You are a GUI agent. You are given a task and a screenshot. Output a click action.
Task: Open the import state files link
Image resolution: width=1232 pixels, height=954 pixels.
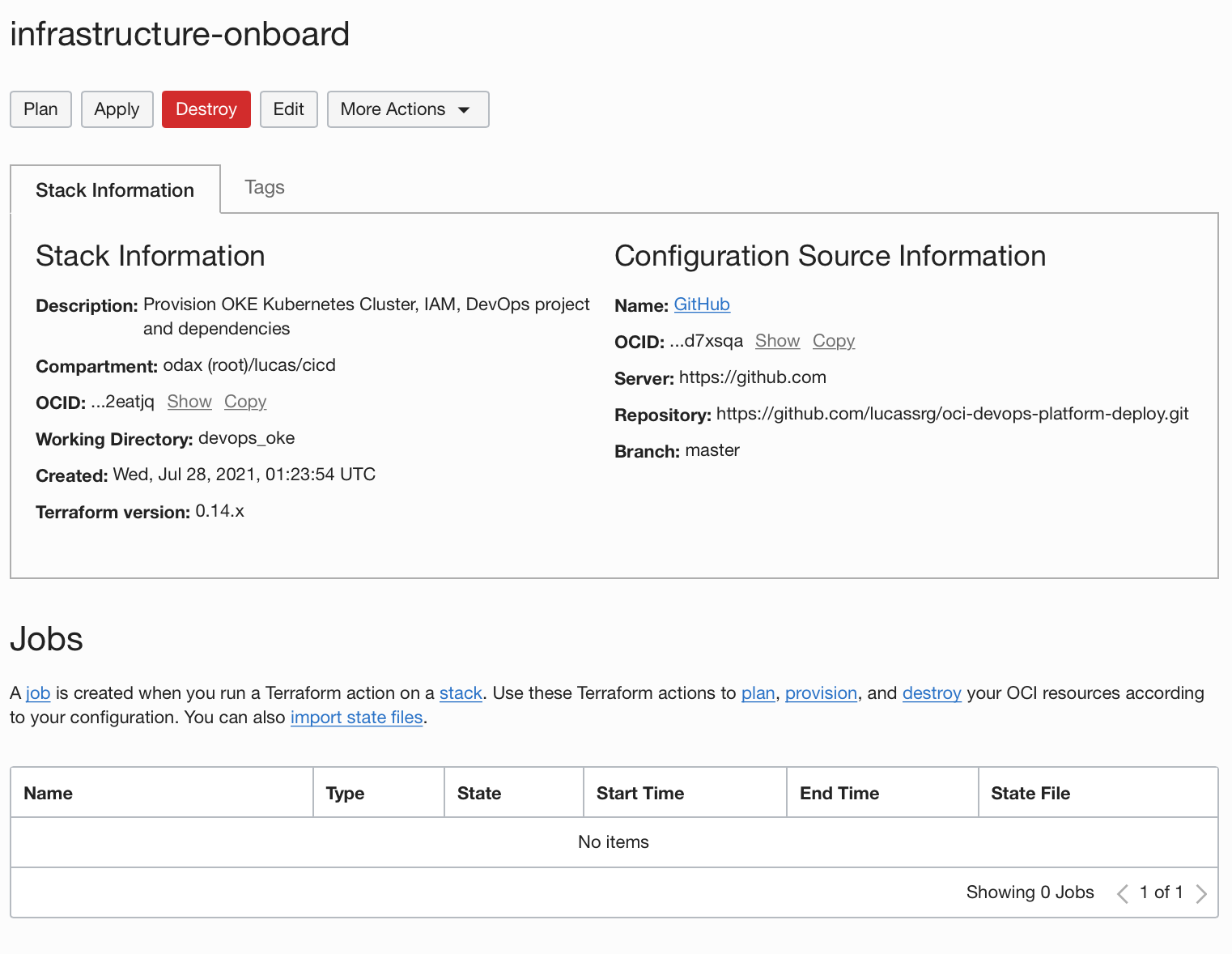(x=356, y=718)
